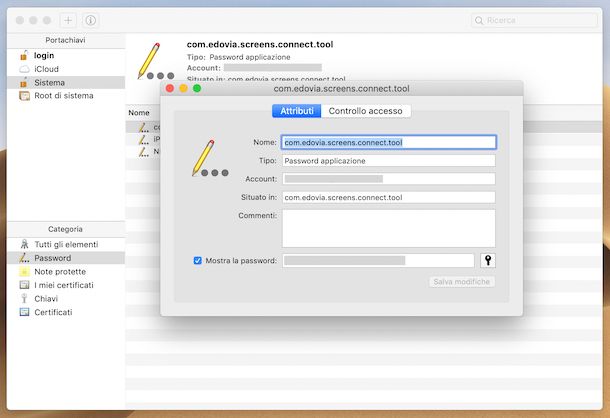The width and height of the screenshot is (610, 418).
Task: Click the main header com.edovia.screens.connect.tool title
Action: point(260,44)
